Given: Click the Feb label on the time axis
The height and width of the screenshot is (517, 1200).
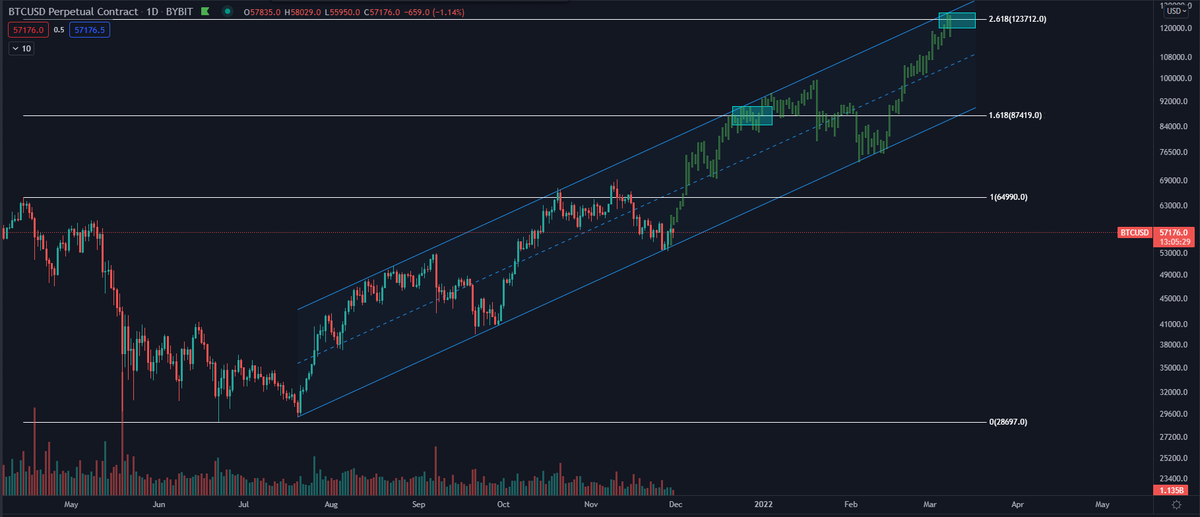Looking at the screenshot, I should click(x=851, y=506).
